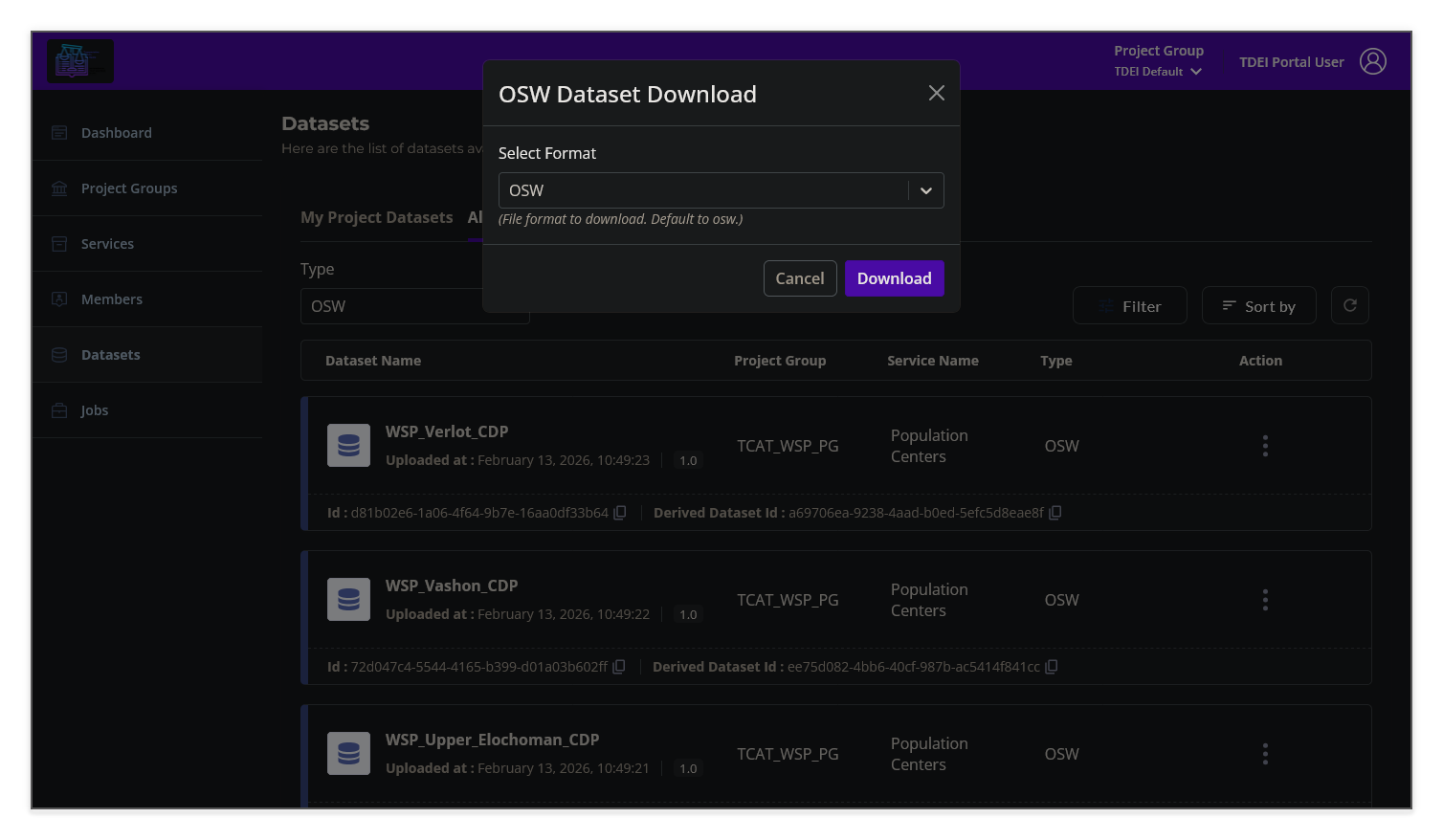1443x840 pixels.
Task: Select the Project Groups sidebar icon
Action: 58,188
